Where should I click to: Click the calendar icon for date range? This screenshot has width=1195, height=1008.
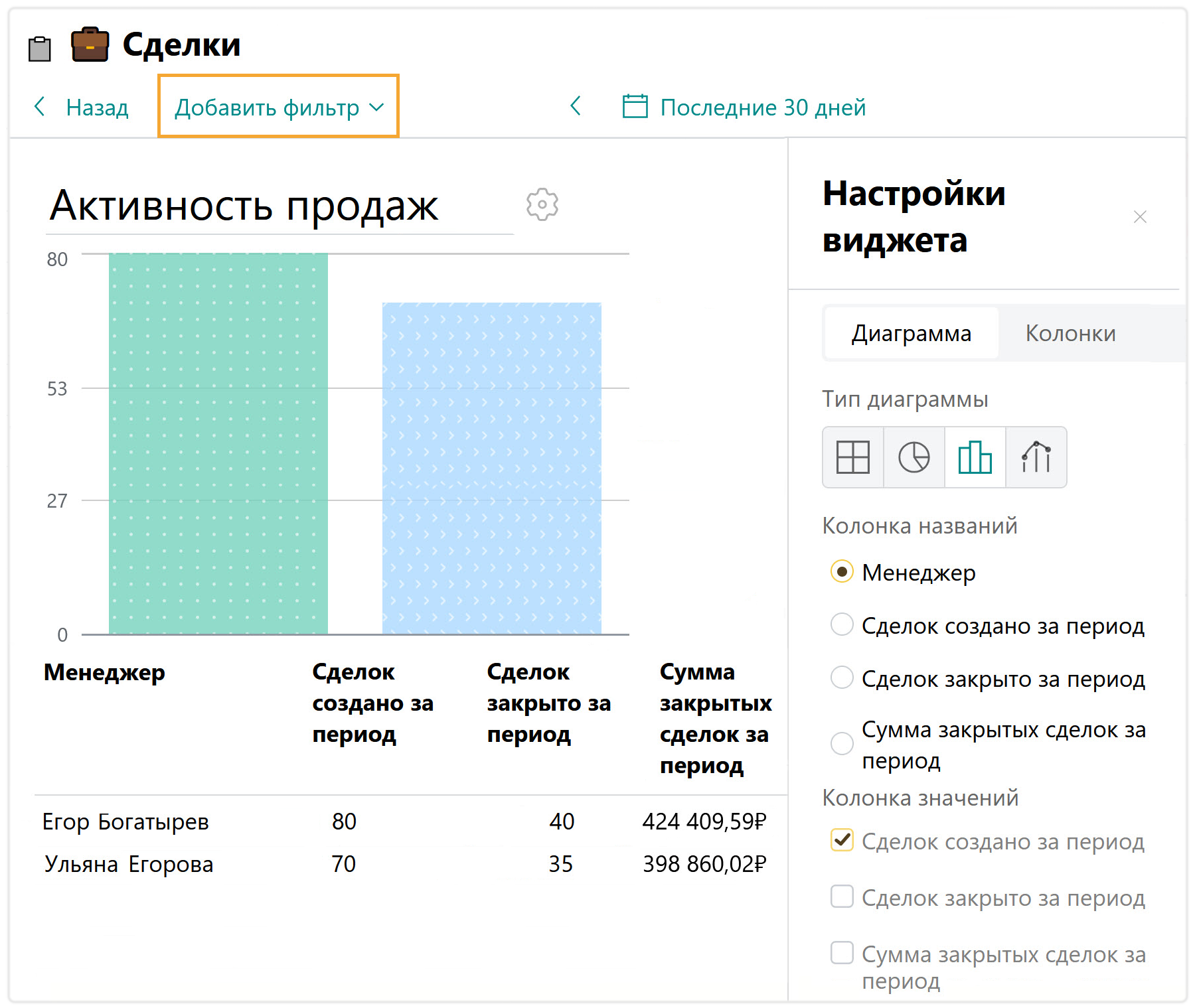click(x=635, y=106)
